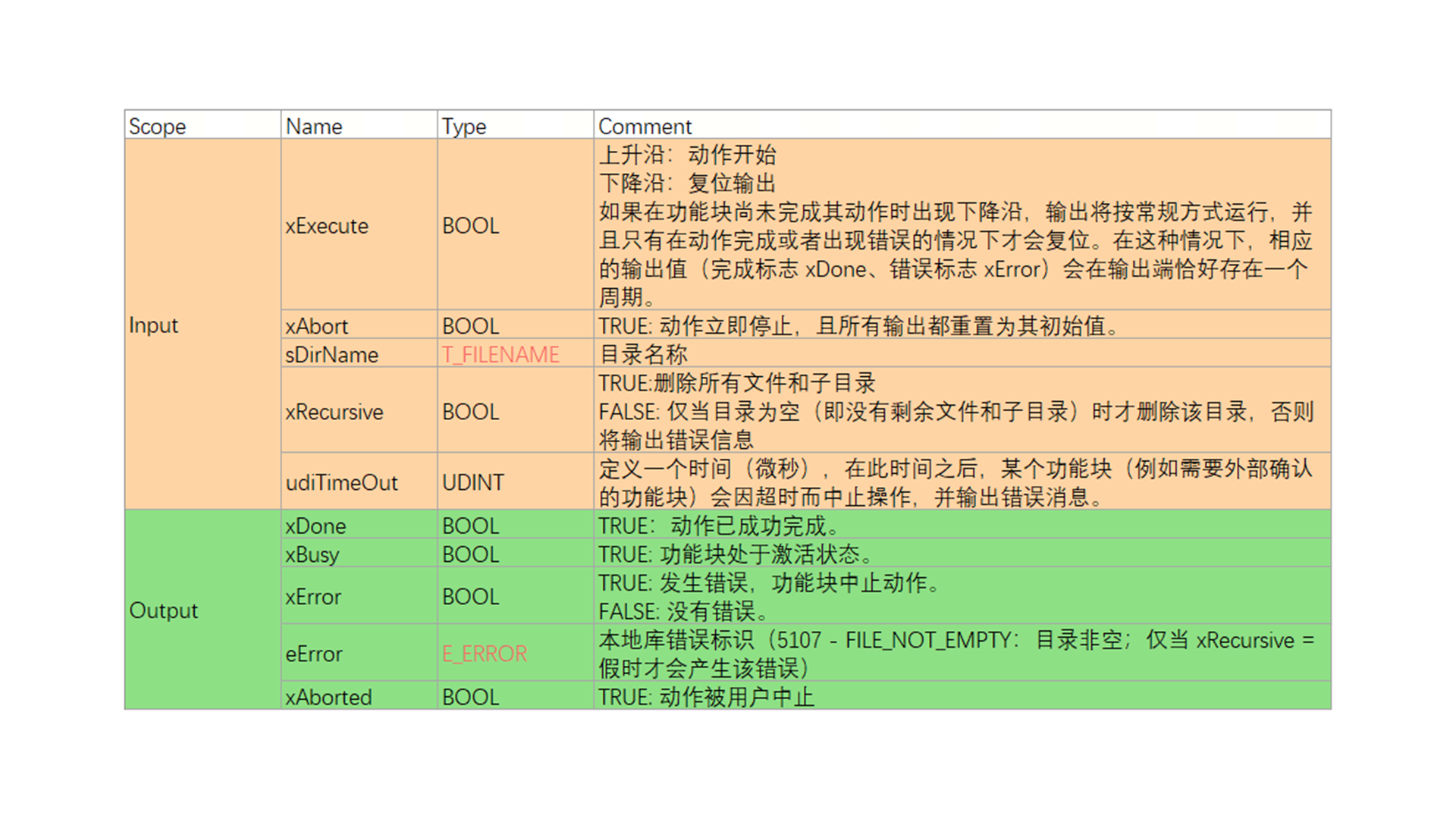Viewport: 1456px width, 819px height.
Task: Click the T_FILENAME type link
Action: pos(500,354)
